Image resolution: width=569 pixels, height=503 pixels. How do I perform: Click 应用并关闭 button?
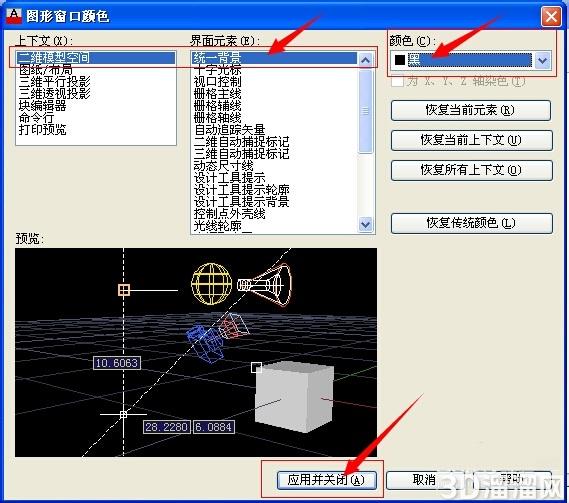coord(326,480)
